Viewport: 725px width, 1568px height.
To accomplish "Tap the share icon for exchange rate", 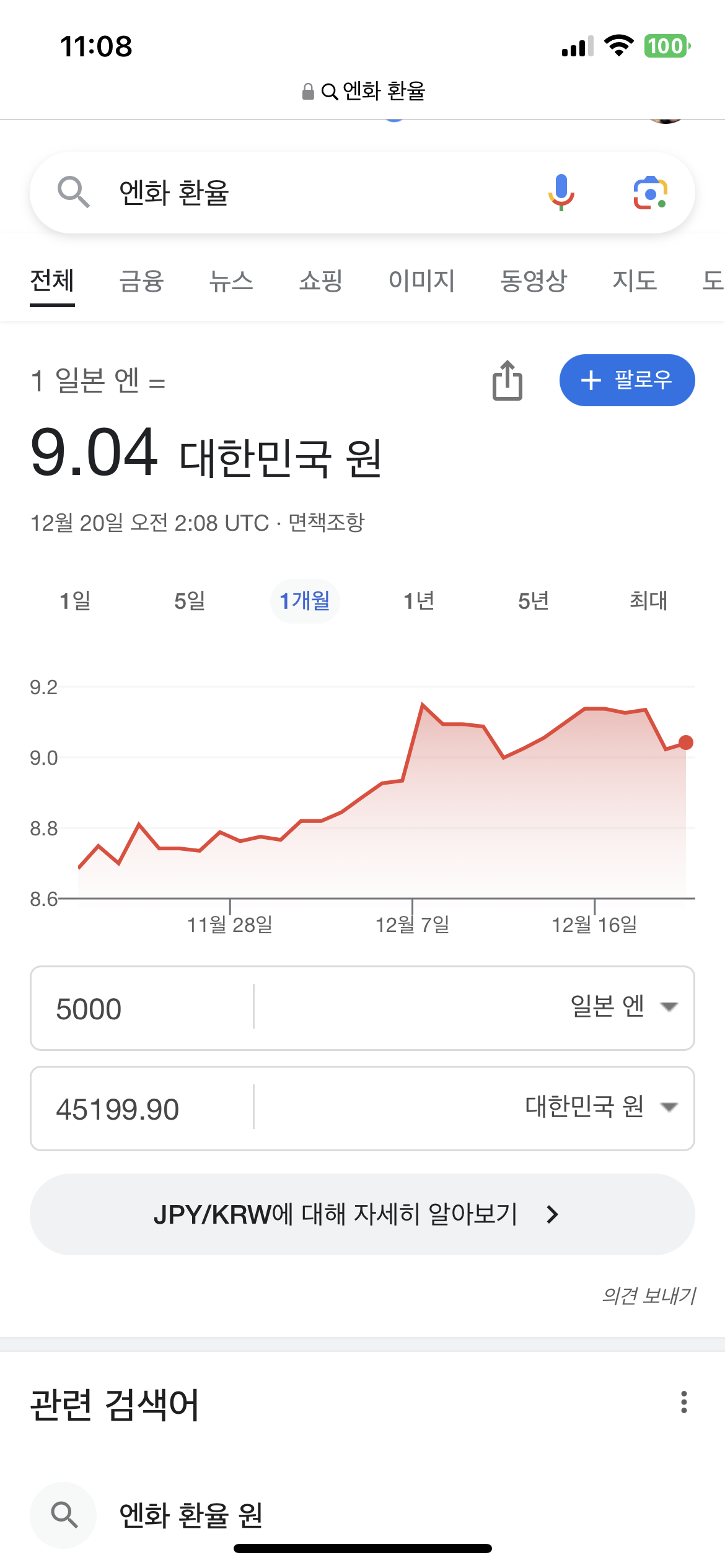I will 507,380.
